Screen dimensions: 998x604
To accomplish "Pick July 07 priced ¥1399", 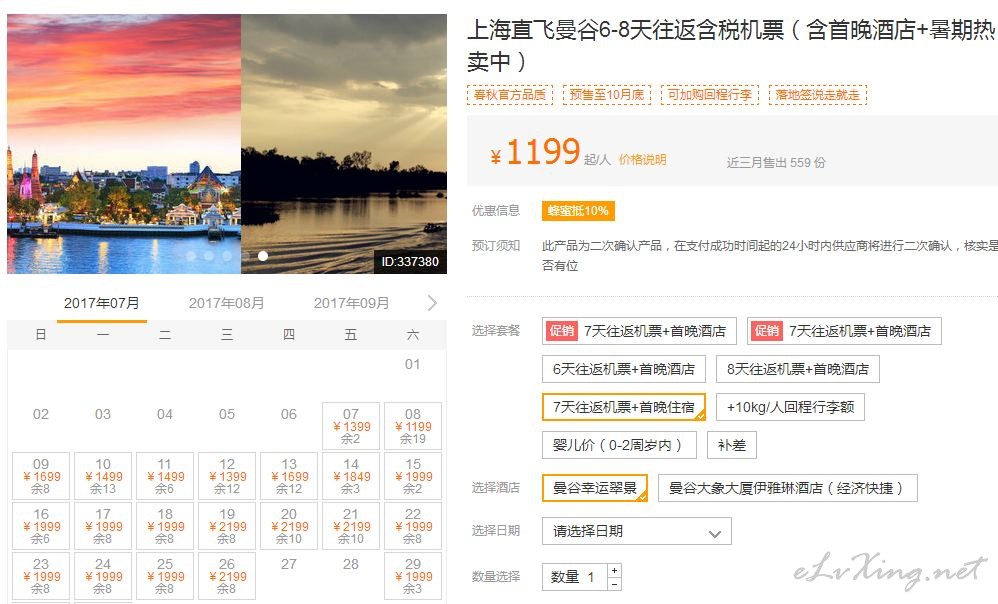I will 351,426.
